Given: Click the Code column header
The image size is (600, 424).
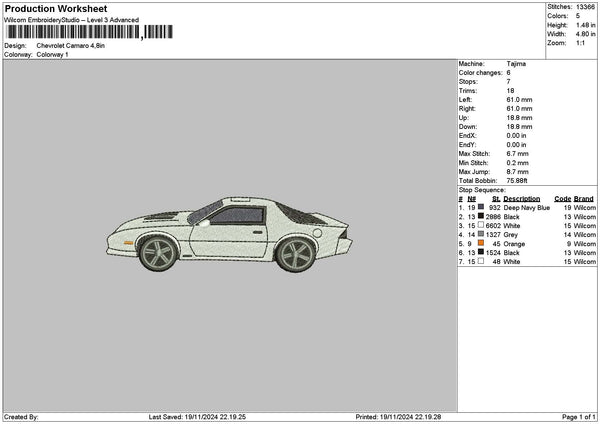Looking at the screenshot, I should point(562,198).
